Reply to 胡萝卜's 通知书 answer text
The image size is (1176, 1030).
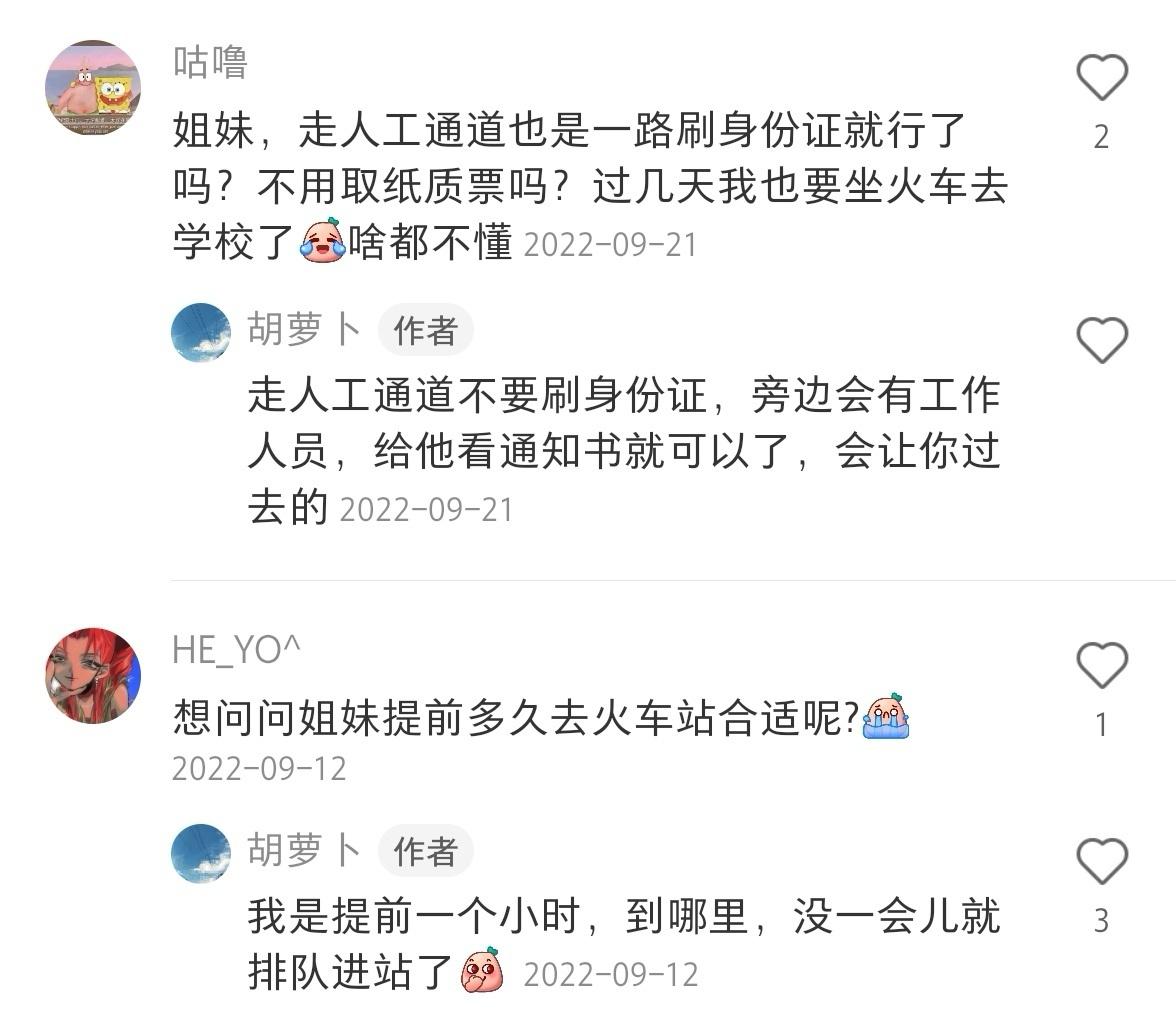[x=624, y=450]
